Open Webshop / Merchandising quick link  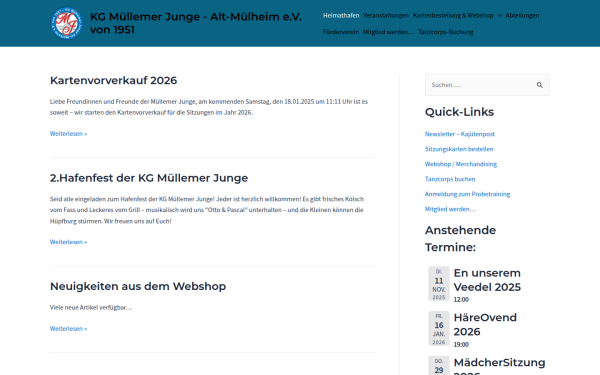[x=461, y=164]
